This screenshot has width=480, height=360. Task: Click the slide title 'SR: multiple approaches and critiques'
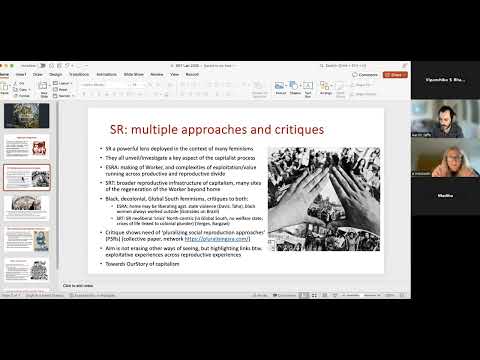217,129
